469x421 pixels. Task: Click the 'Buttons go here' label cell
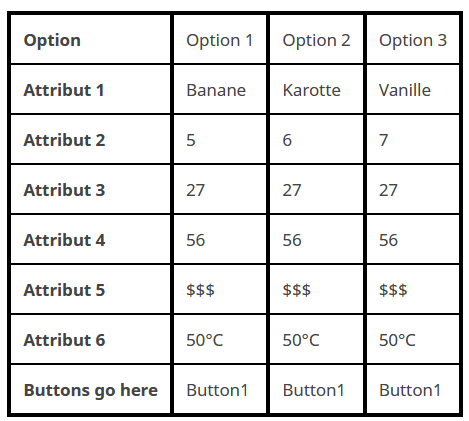pos(90,390)
